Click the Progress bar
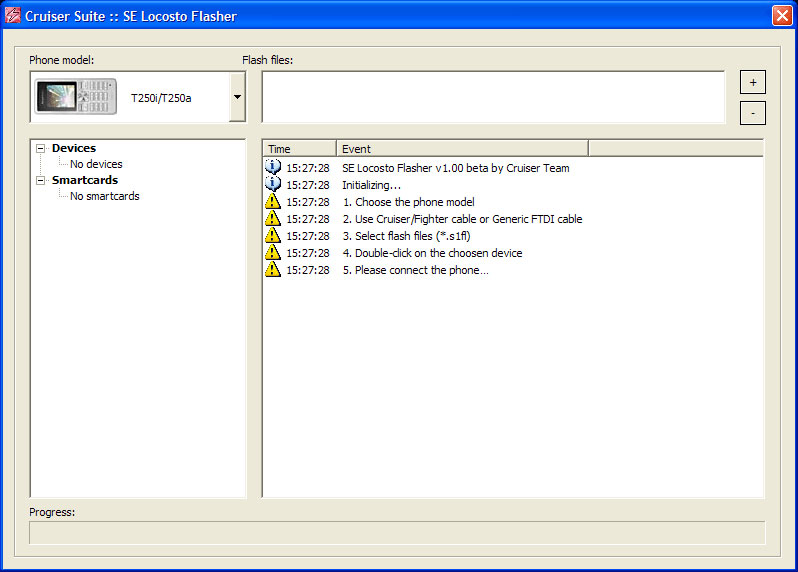The height and width of the screenshot is (572, 798). [397, 533]
